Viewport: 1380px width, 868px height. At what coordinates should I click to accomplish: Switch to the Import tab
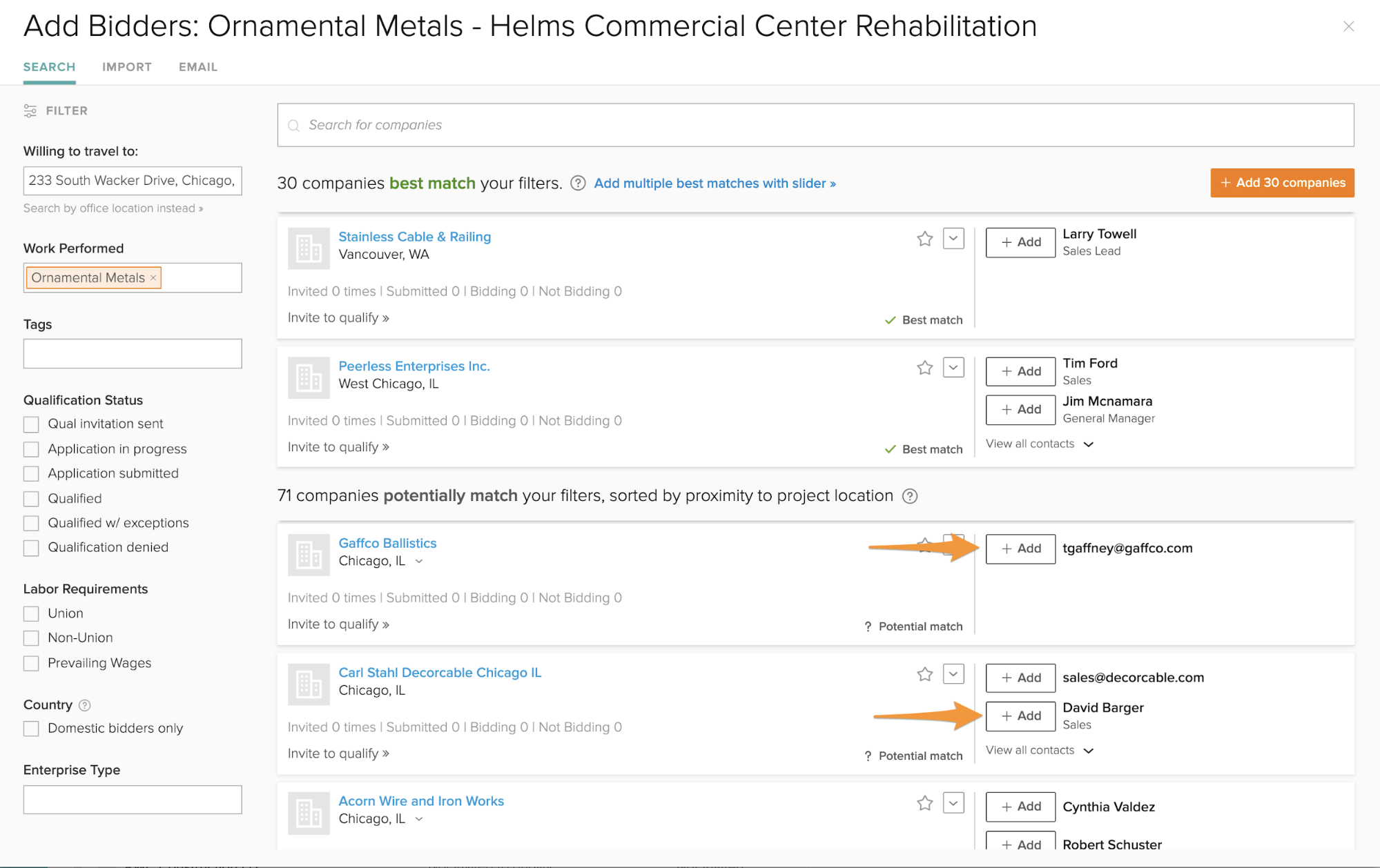click(127, 67)
